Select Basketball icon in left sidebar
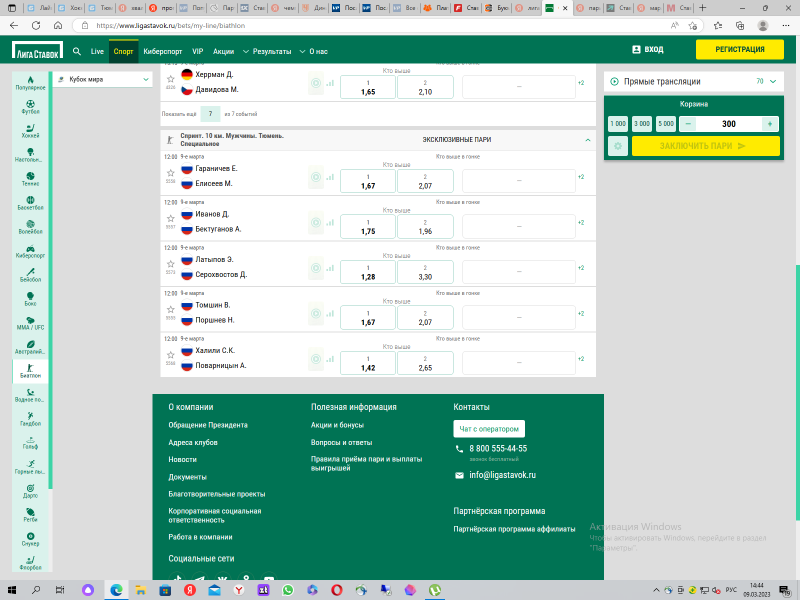Image resolution: width=800 pixels, height=600 pixels. [31, 201]
